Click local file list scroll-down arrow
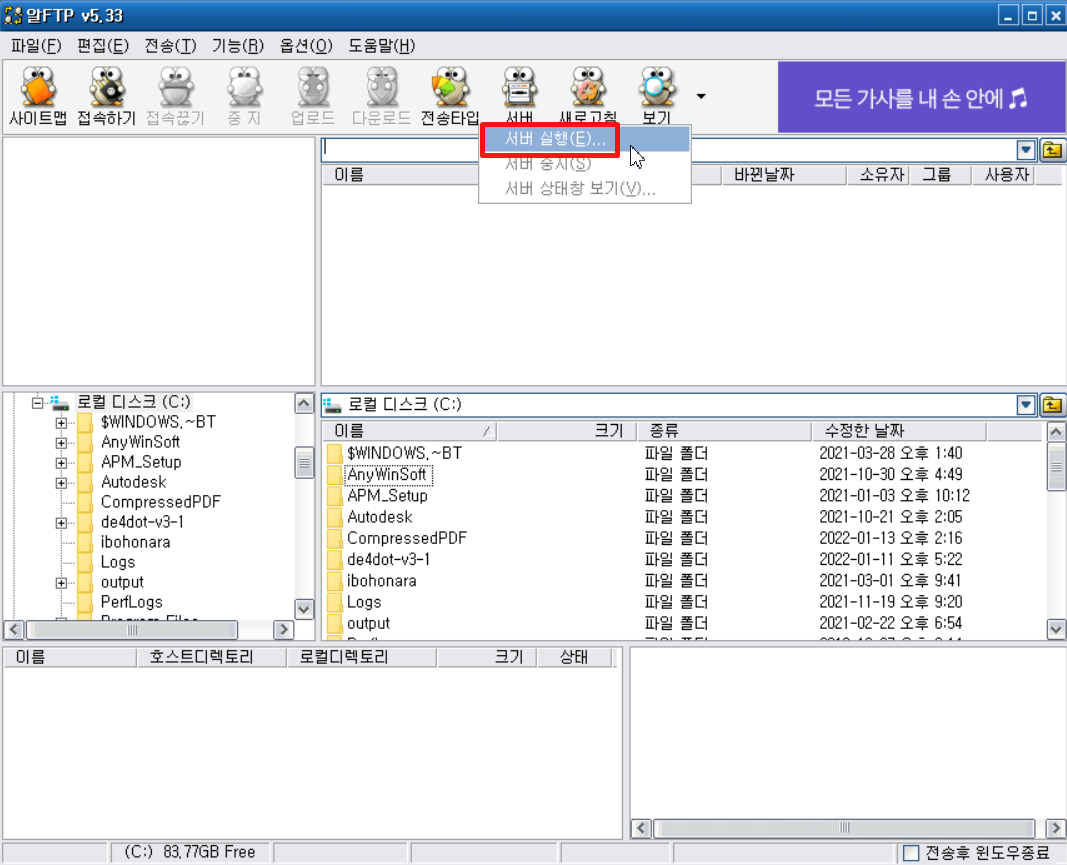Image resolution: width=1067 pixels, height=865 pixels. click(x=1056, y=629)
